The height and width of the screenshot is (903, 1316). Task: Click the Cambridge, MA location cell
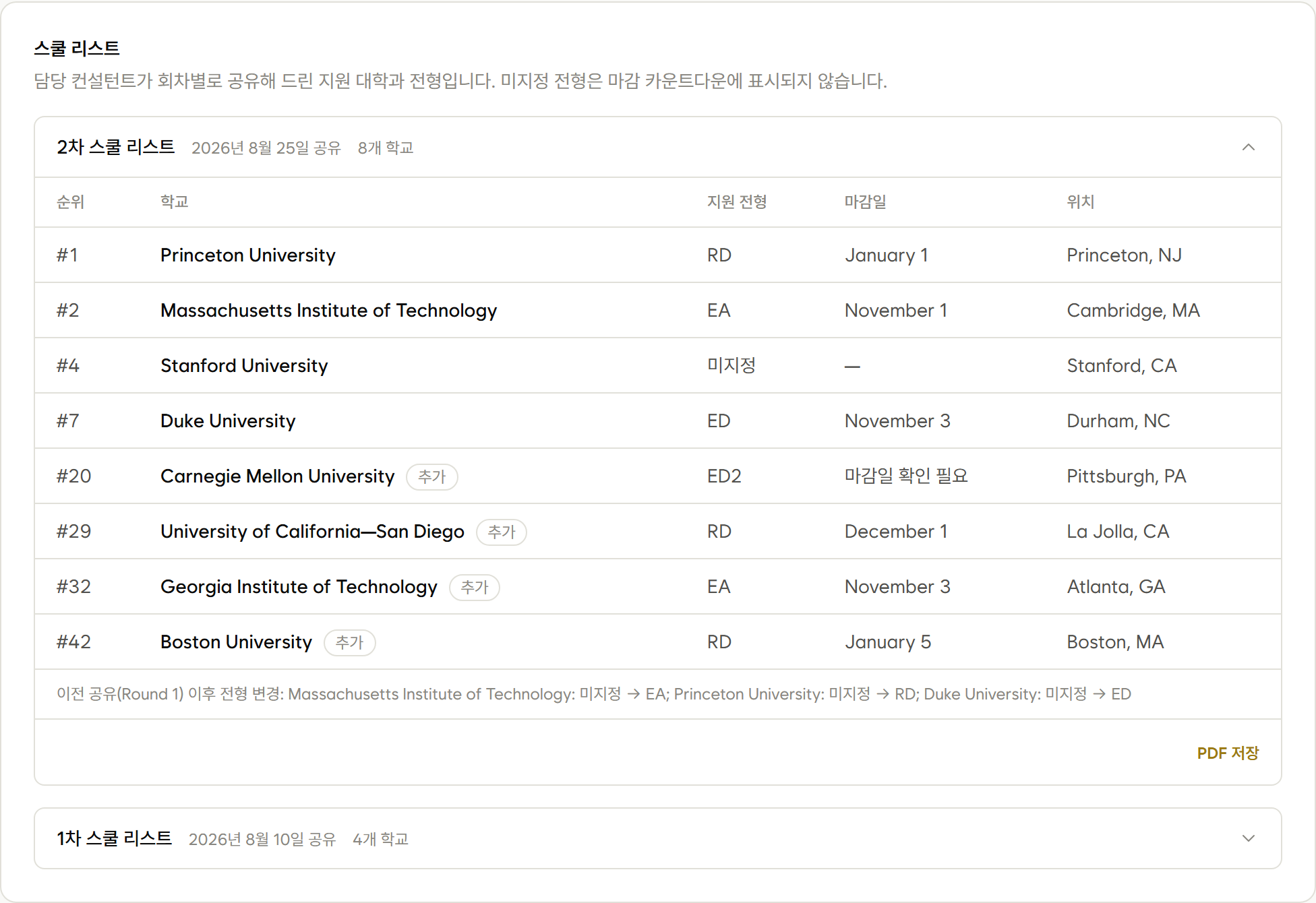(1133, 311)
